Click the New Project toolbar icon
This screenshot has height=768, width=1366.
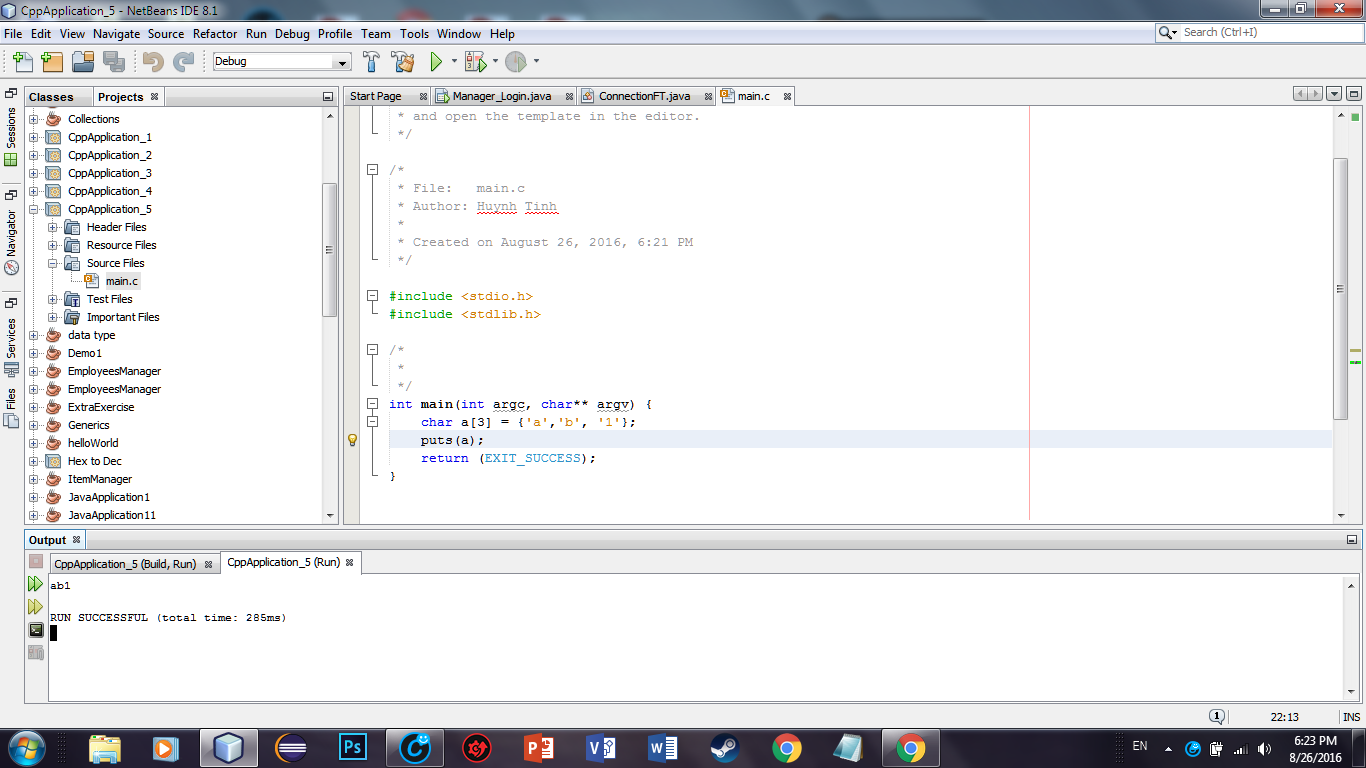click(52, 62)
